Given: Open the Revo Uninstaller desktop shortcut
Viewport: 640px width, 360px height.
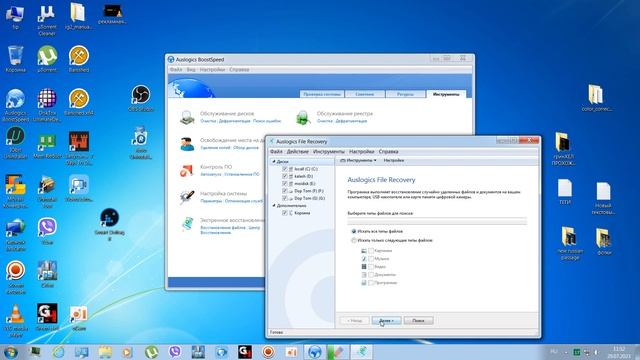Looking at the screenshot, I should click(140, 143).
